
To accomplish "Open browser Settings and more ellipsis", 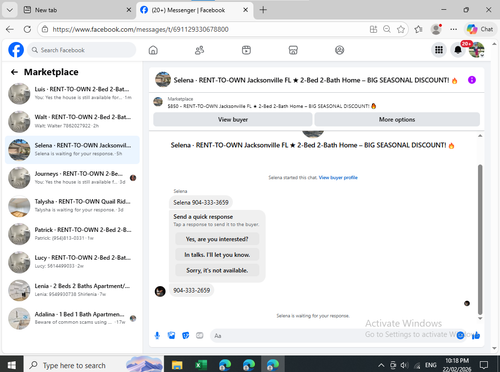I will pyautogui.click(x=453, y=29).
